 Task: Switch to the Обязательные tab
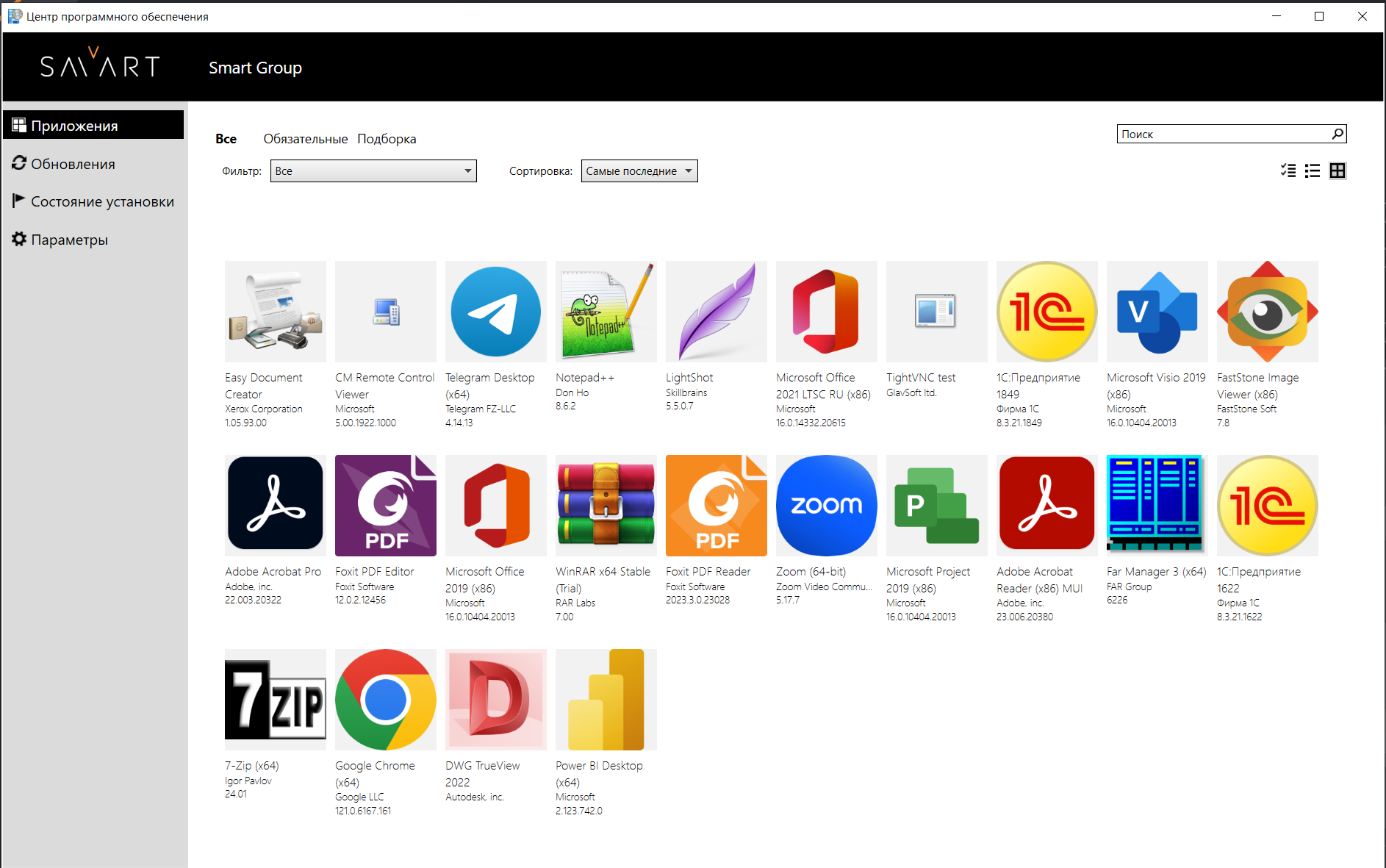(306, 139)
